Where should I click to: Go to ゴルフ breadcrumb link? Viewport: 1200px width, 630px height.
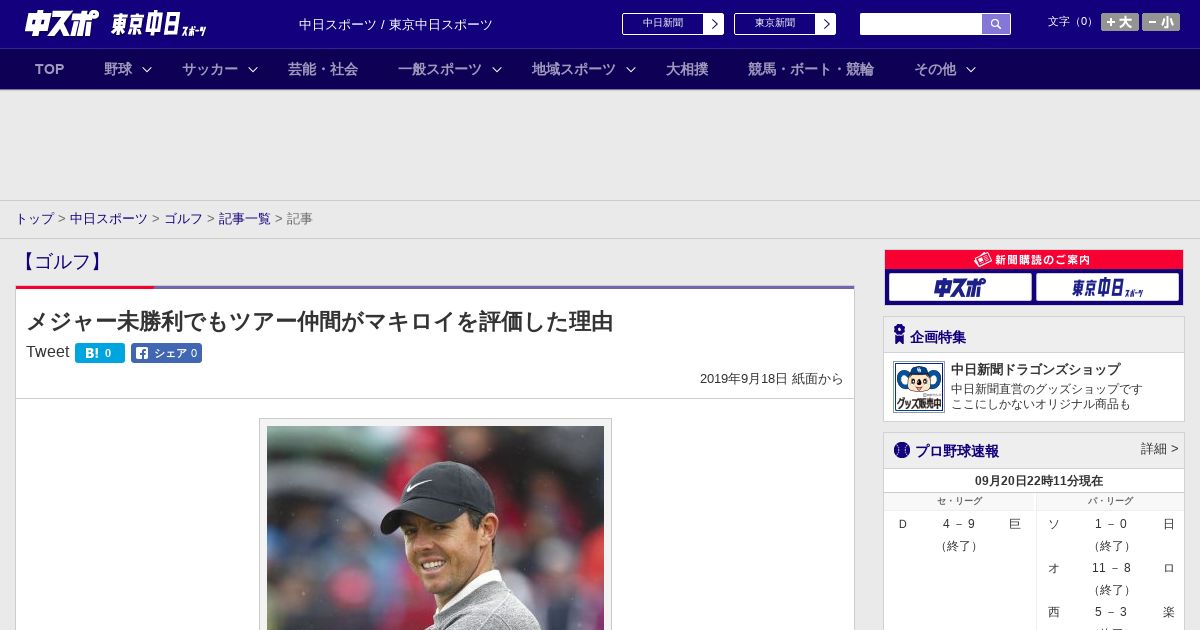tap(183, 218)
